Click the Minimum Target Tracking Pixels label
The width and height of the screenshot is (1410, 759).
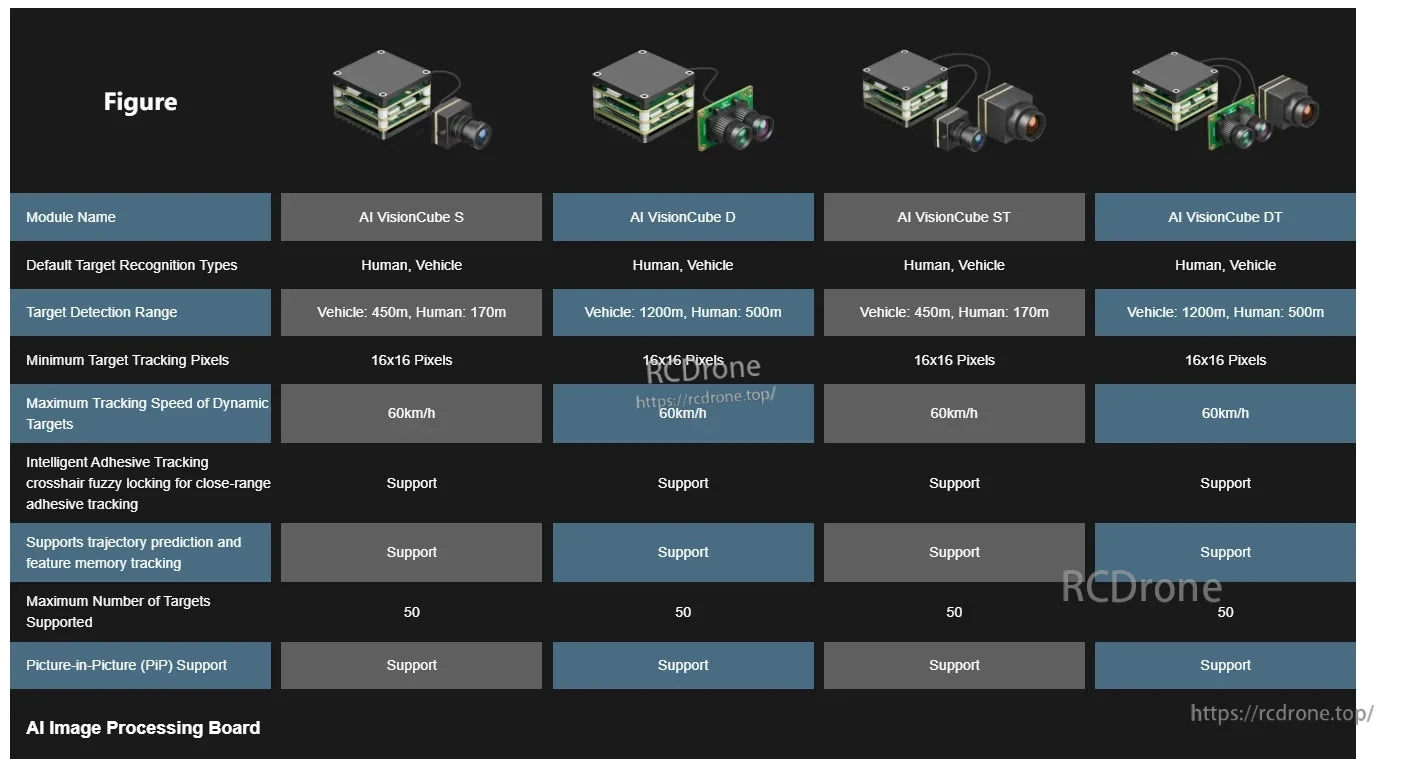(127, 360)
